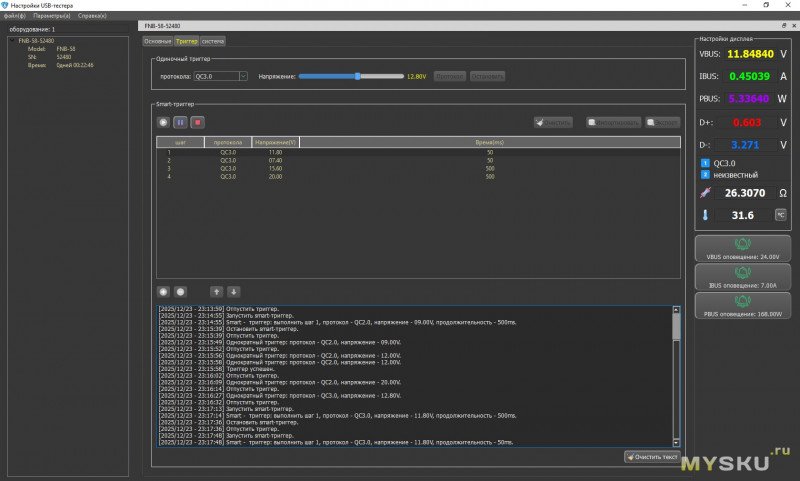The width and height of the screenshot is (800, 481).
Task: Switch to the Основные tab
Action: pyautogui.click(x=158, y=41)
